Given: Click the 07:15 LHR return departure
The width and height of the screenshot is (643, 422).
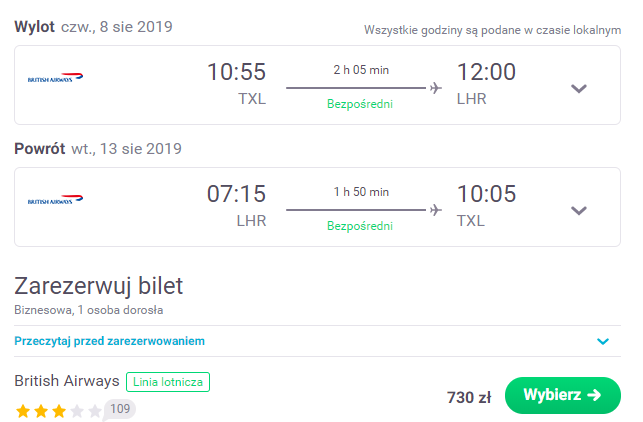Looking at the screenshot, I should coord(237,206).
